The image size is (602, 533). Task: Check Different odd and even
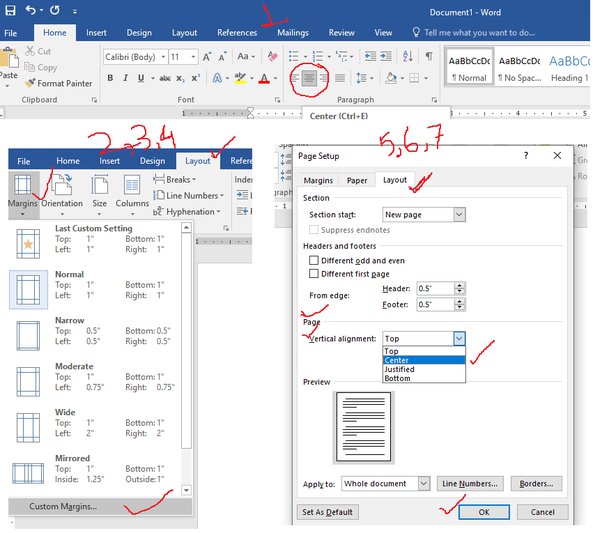pos(314,260)
